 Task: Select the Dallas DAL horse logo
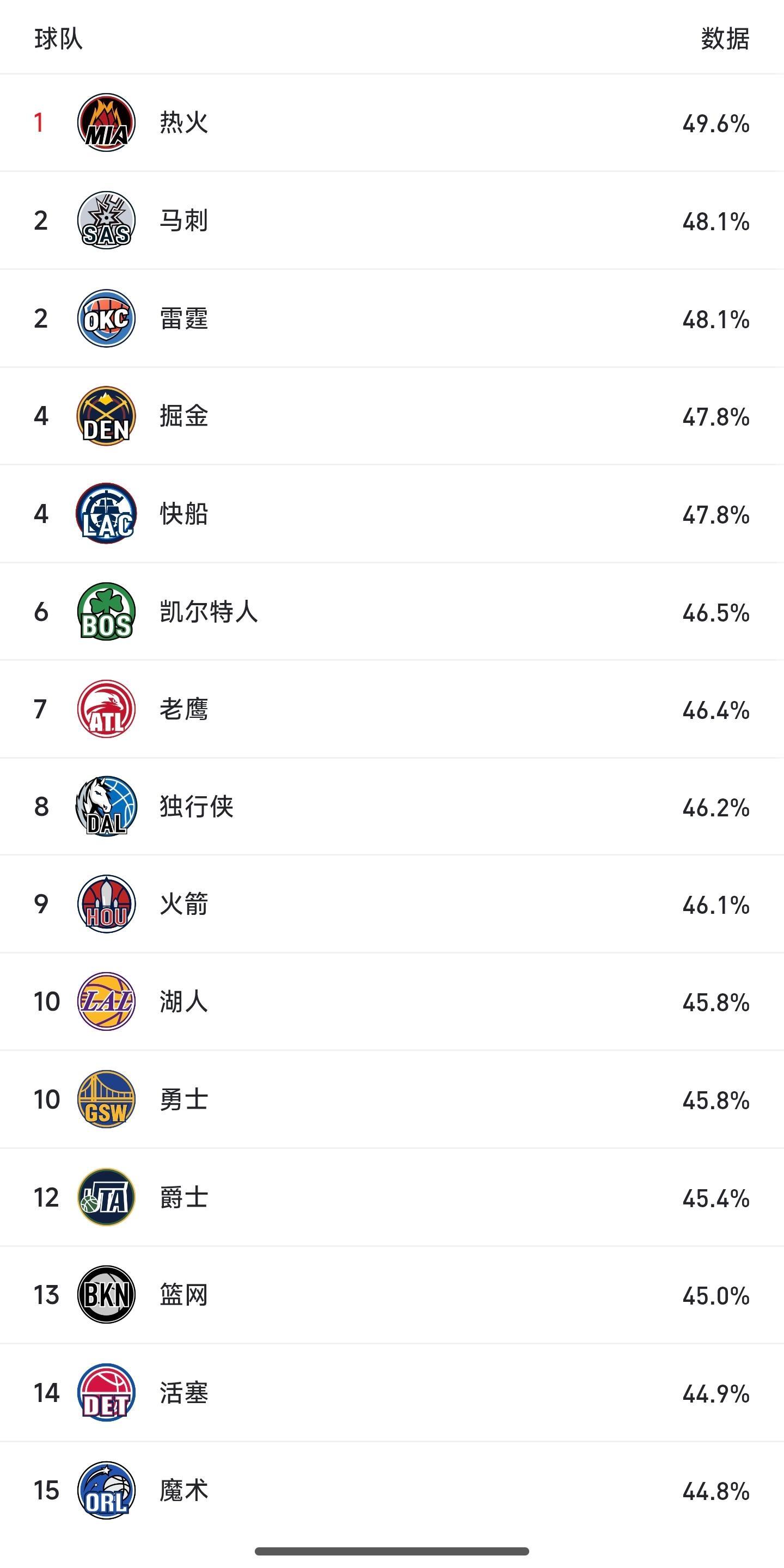107,807
